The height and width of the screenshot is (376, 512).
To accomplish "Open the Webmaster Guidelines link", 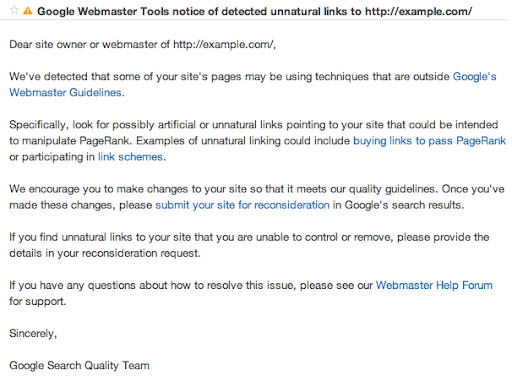I will pyautogui.click(x=65, y=92).
